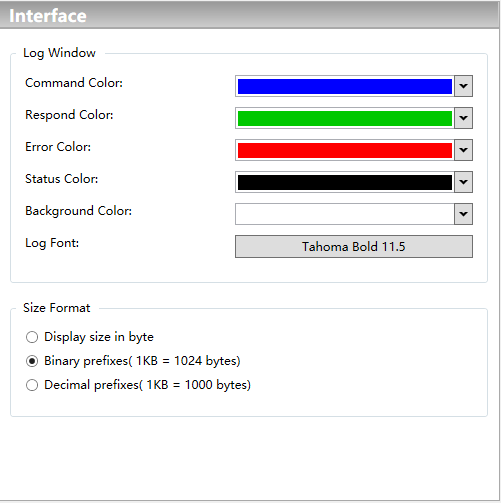Click the Size Format group label
The width and height of the screenshot is (501, 503).
pyautogui.click(x=57, y=308)
